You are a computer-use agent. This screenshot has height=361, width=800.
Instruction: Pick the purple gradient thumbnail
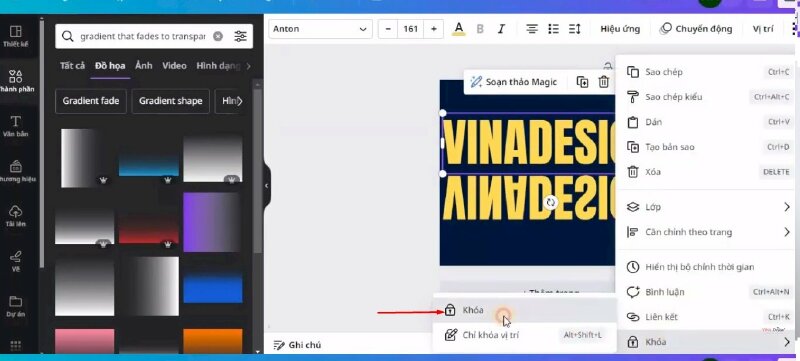(x=213, y=222)
